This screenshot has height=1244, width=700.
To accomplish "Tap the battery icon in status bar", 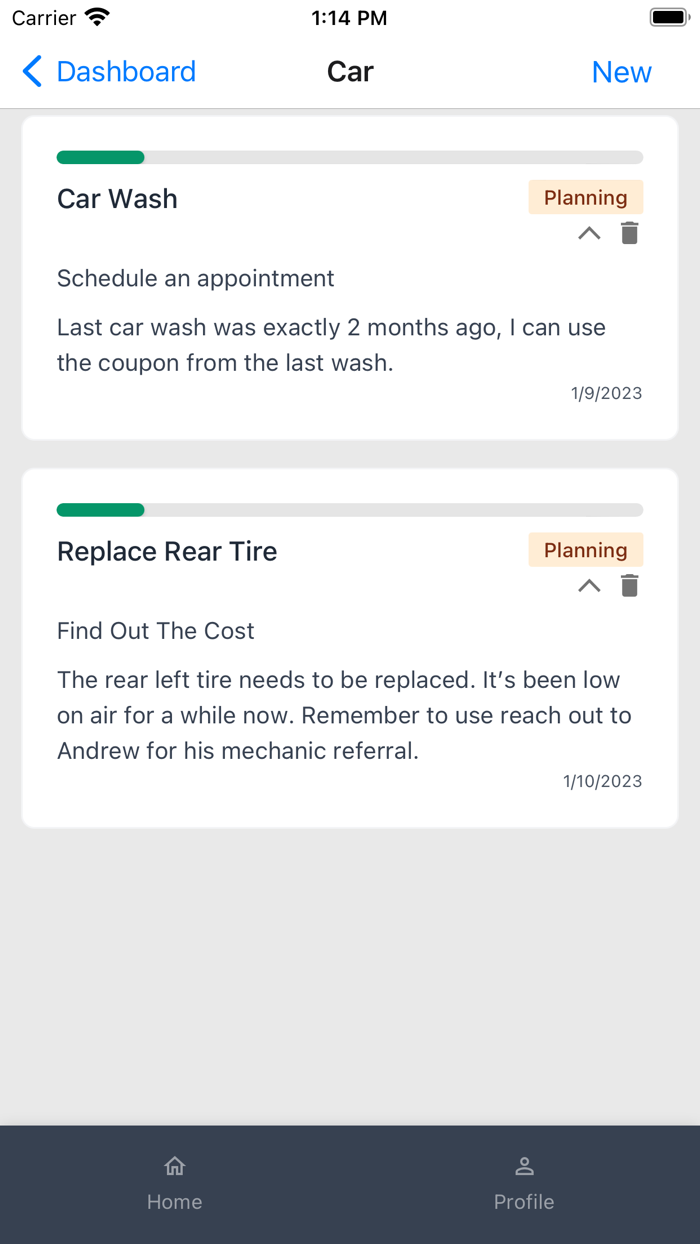I will coord(667,18).
